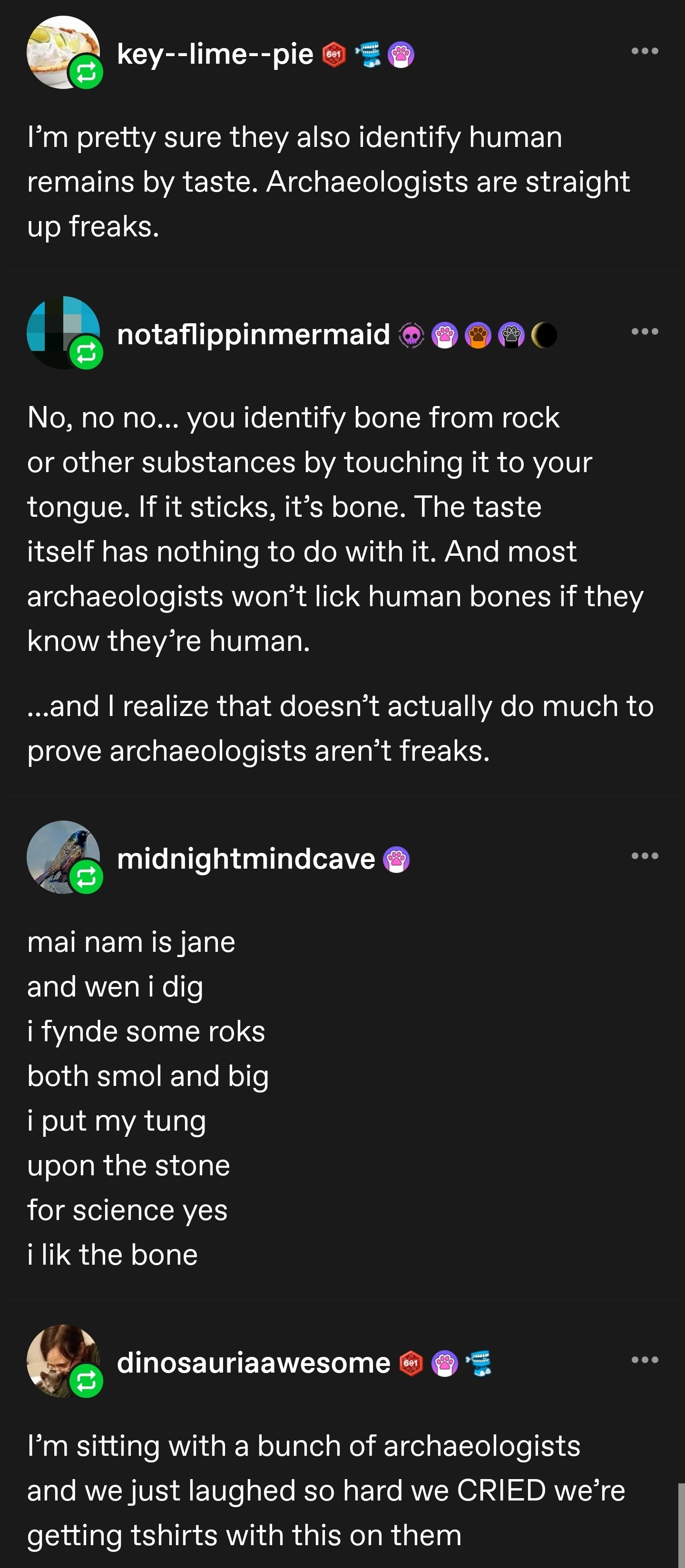
Task: Open midnightmindcave's blog from username
Action: point(246,859)
